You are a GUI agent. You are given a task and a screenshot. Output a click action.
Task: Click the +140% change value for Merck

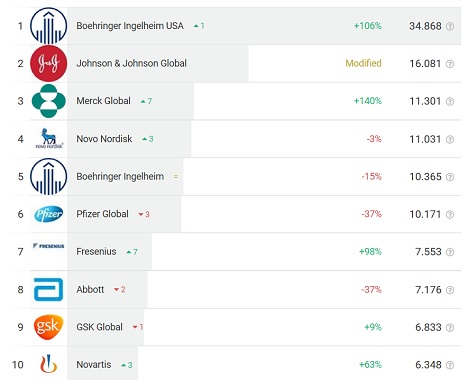pyautogui.click(x=368, y=101)
